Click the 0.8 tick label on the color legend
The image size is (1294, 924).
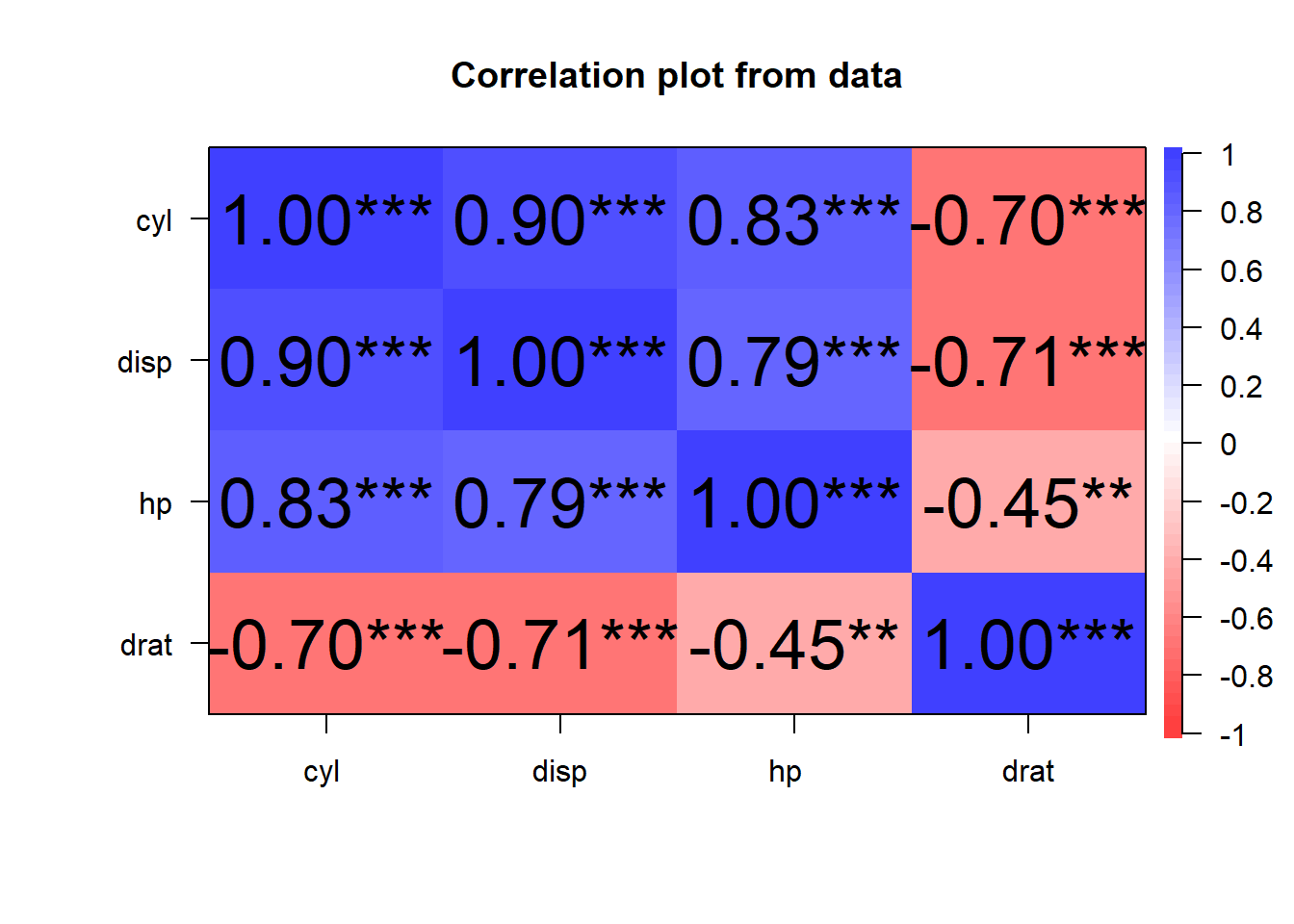(x=1241, y=213)
